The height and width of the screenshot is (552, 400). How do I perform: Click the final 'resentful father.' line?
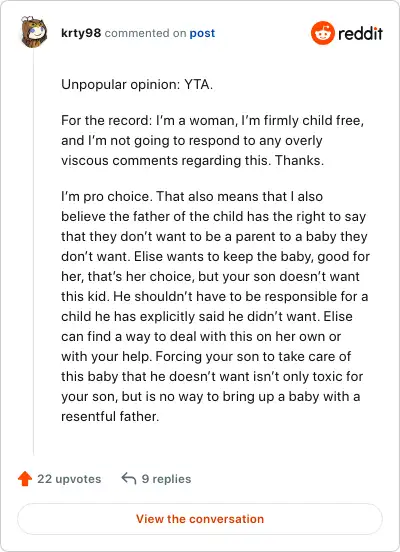(x=110, y=416)
